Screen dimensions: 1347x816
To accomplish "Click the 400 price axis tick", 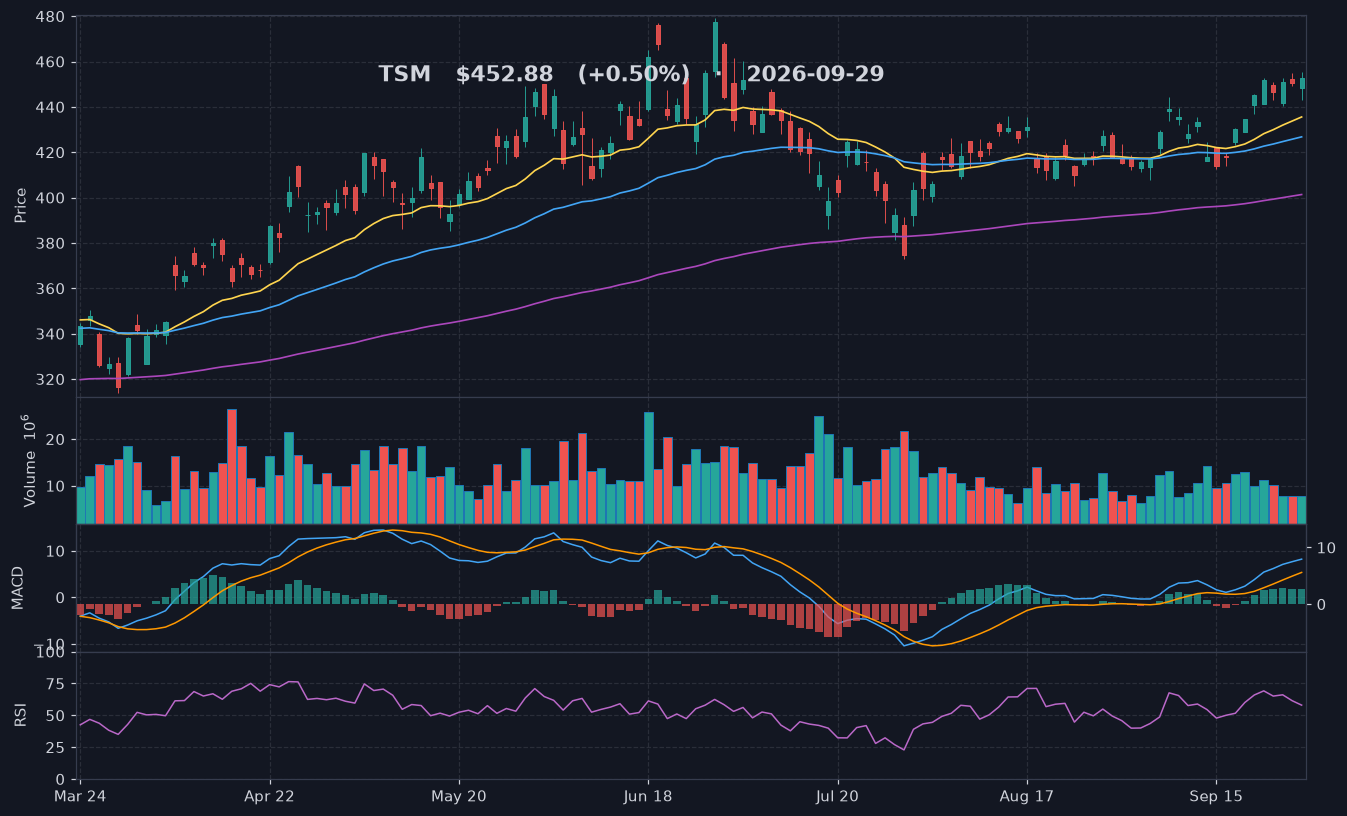I will (50, 199).
